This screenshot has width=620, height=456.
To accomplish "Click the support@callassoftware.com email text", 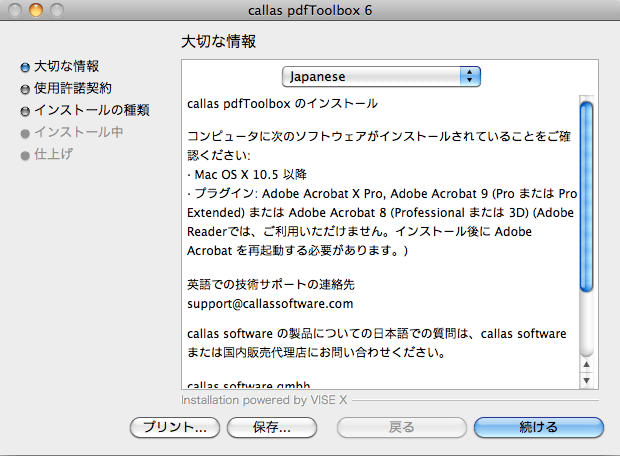I will click(270, 304).
